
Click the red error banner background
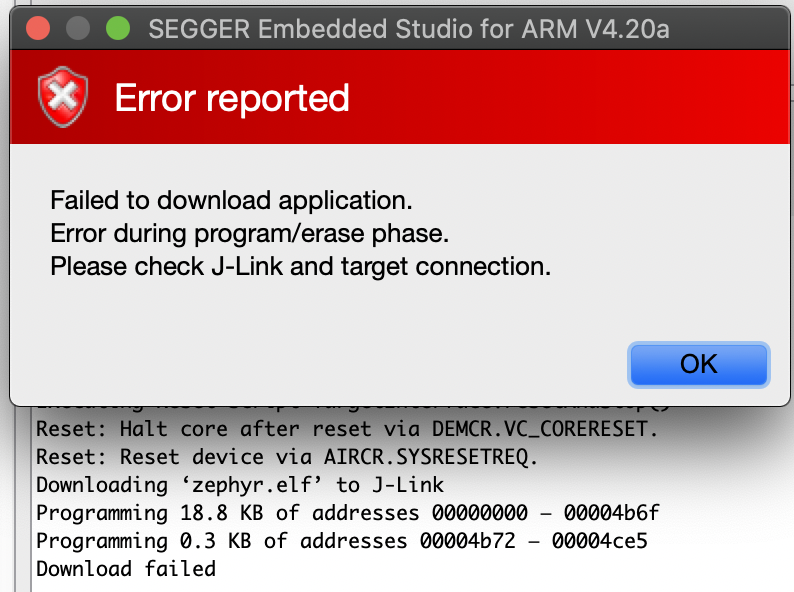click(557, 97)
